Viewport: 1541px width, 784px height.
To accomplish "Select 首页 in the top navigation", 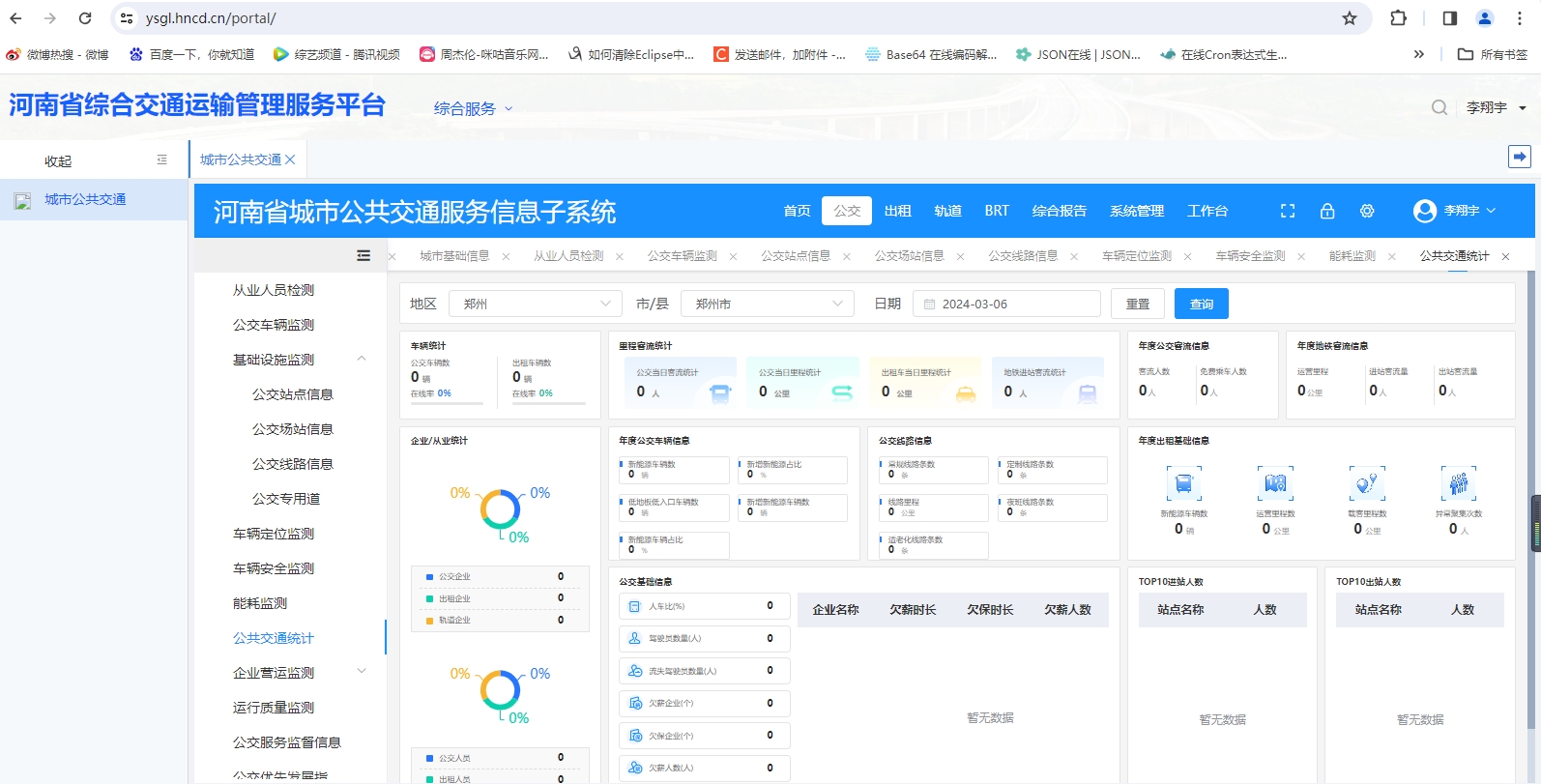I will tap(798, 211).
